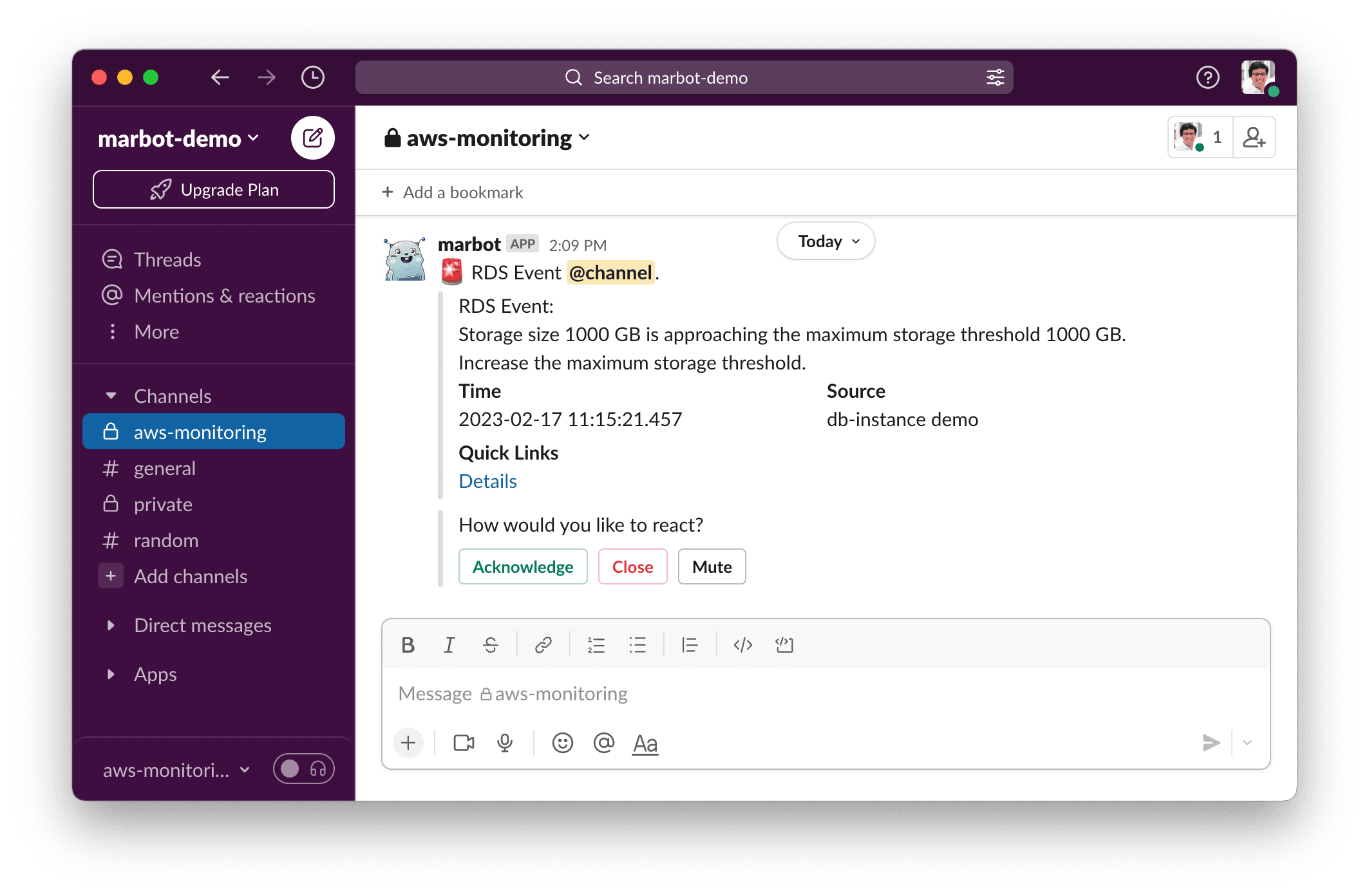Click Mute button on alert
This screenshot has height=896, width=1369.
click(x=712, y=566)
